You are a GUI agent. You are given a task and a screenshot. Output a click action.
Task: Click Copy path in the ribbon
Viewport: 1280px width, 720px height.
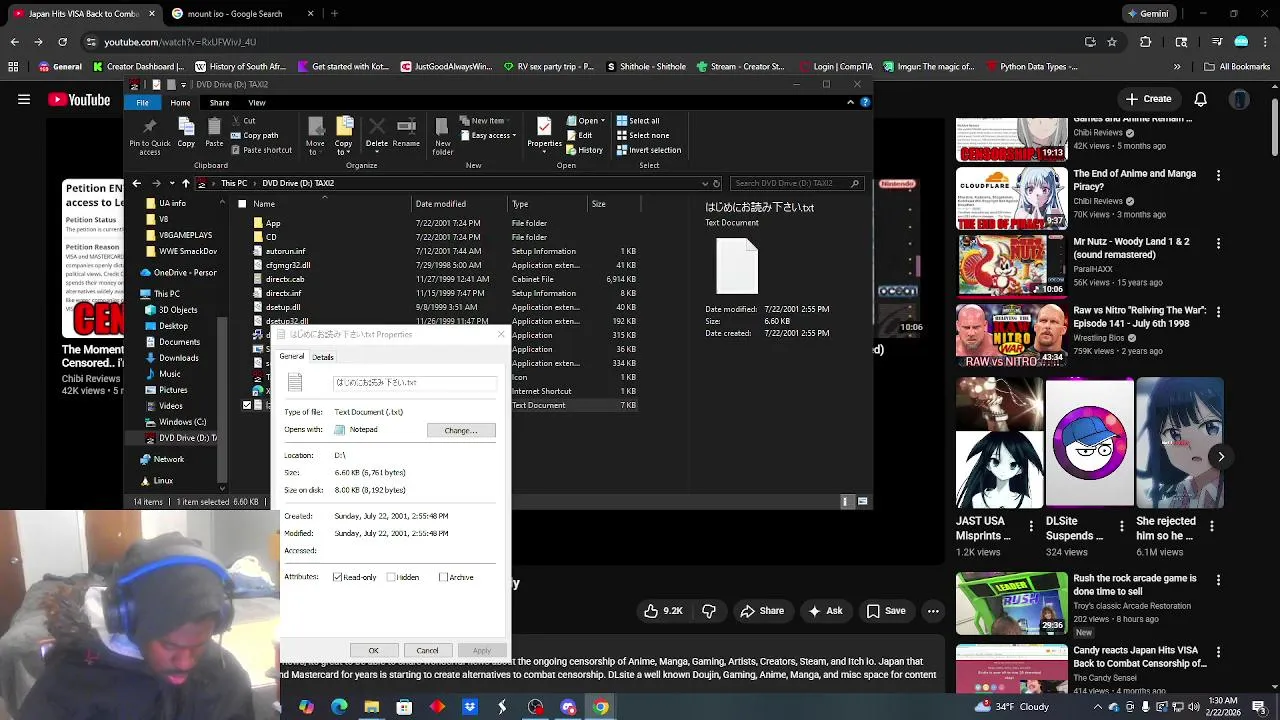pyautogui.click(x=254, y=135)
